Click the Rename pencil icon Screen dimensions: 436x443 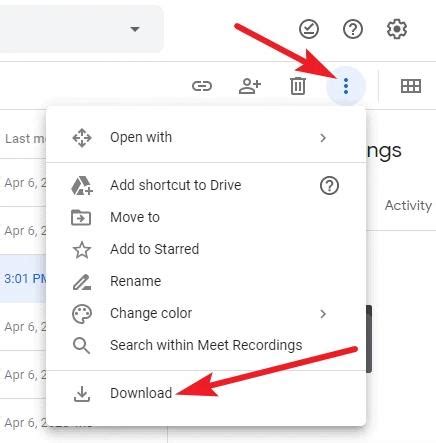click(82, 282)
